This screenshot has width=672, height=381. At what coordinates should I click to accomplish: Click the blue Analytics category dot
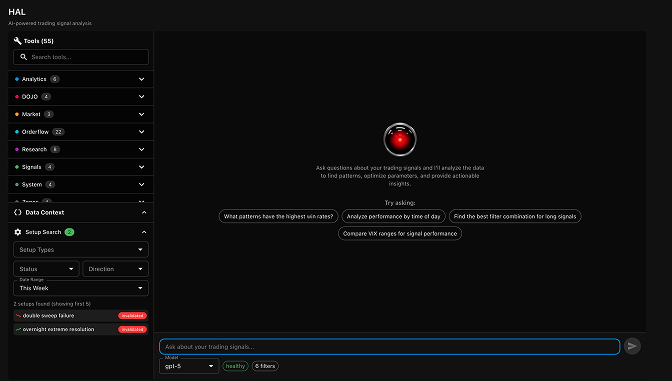click(x=17, y=79)
